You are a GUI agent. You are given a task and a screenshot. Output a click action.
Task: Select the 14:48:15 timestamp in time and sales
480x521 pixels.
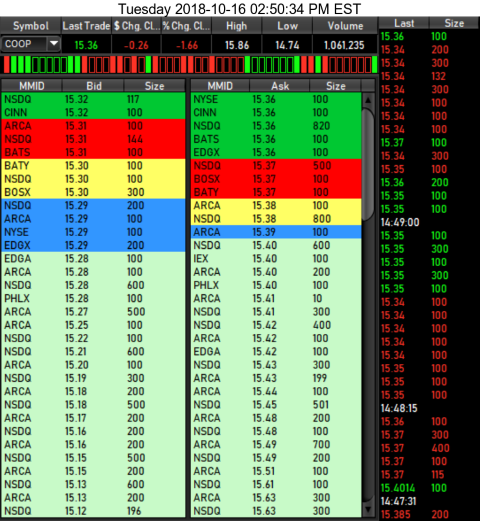point(399,408)
